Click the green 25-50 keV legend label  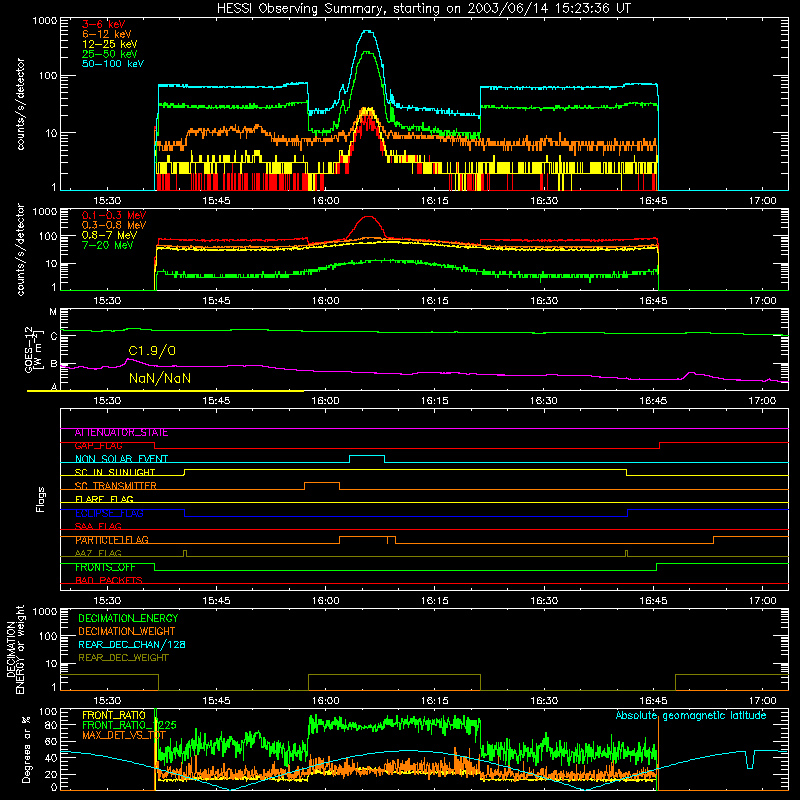point(110,54)
